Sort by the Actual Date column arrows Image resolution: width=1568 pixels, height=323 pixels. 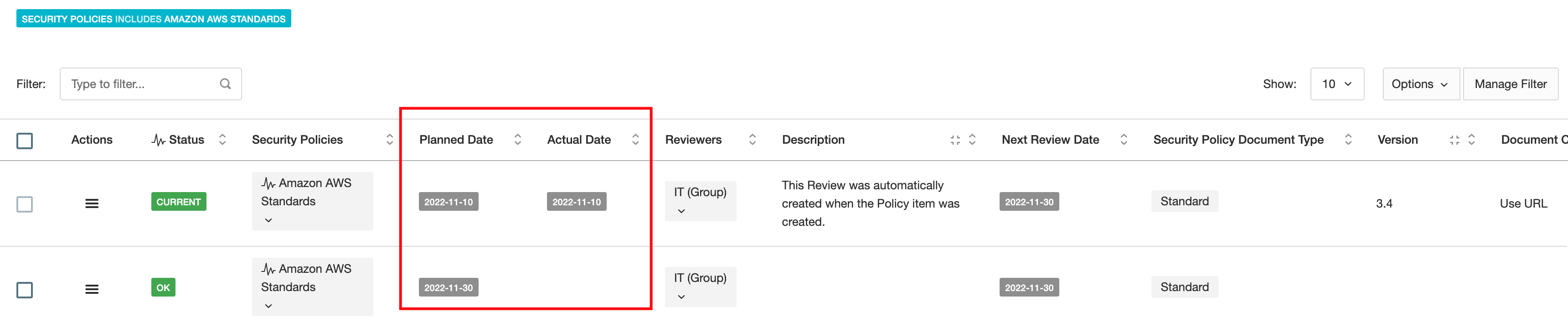[635, 140]
